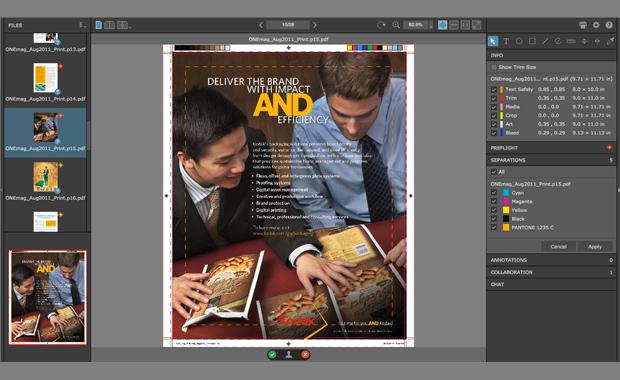Switch to two-page spread view
The image size is (620, 380).
pyautogui.click(x=110, y=25)
